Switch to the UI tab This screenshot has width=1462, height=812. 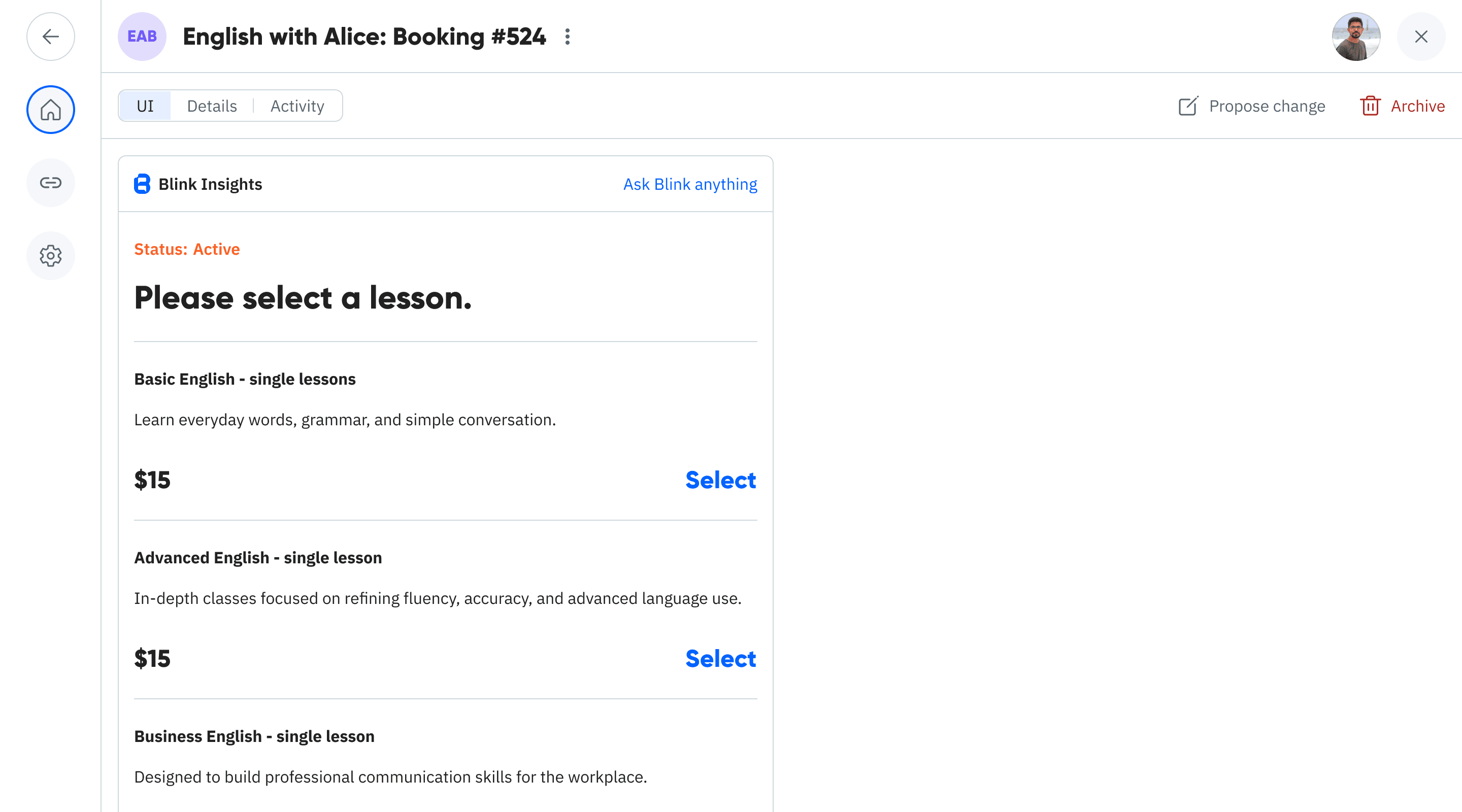(x=145, y=106)
